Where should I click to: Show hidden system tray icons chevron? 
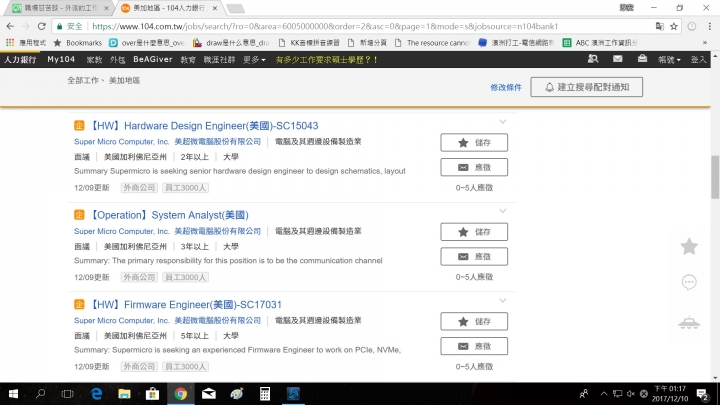(x=604, y=394)
